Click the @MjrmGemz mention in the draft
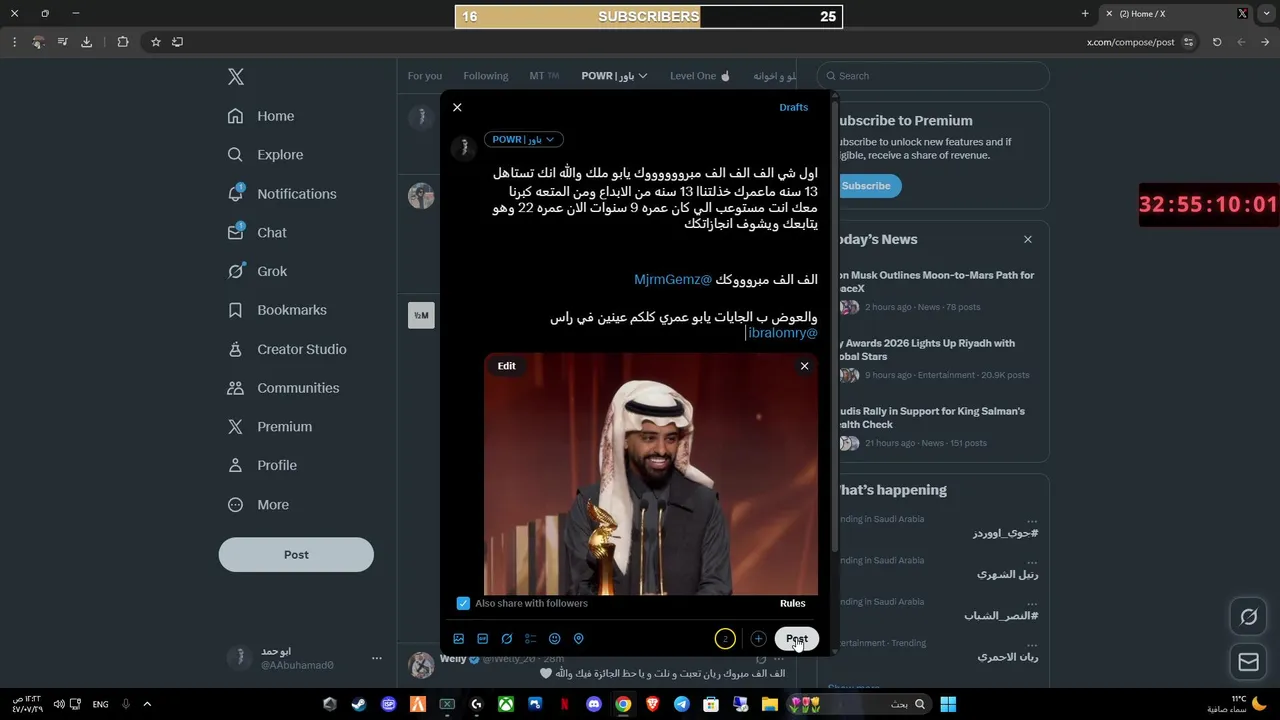1280x720 pixels. point(673,280)
